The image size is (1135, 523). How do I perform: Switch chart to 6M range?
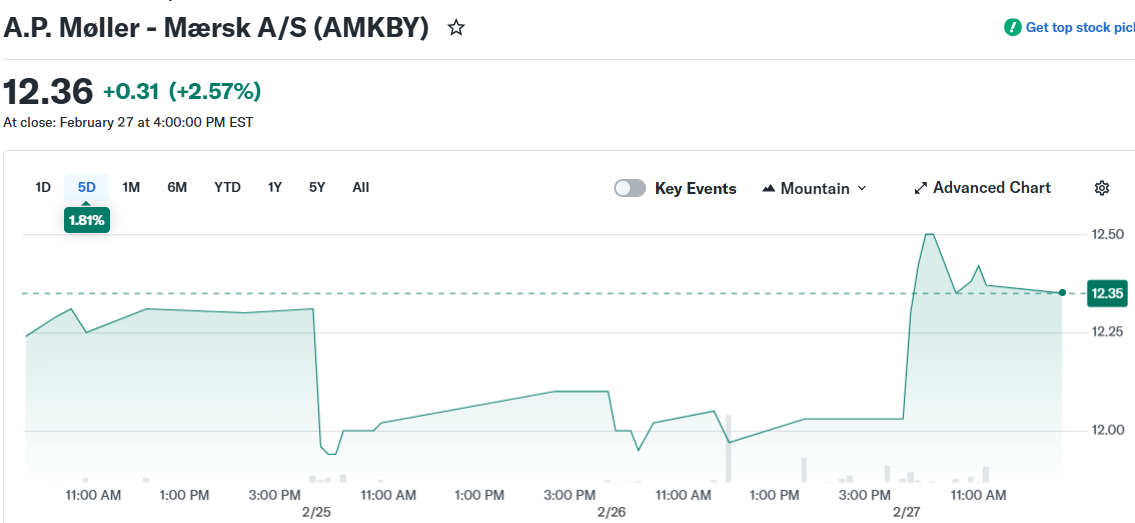(177, 187)
